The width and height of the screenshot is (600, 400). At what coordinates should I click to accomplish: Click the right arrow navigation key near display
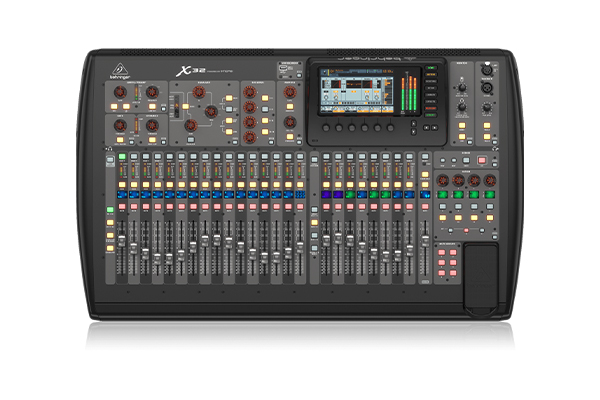pos(435,127)
